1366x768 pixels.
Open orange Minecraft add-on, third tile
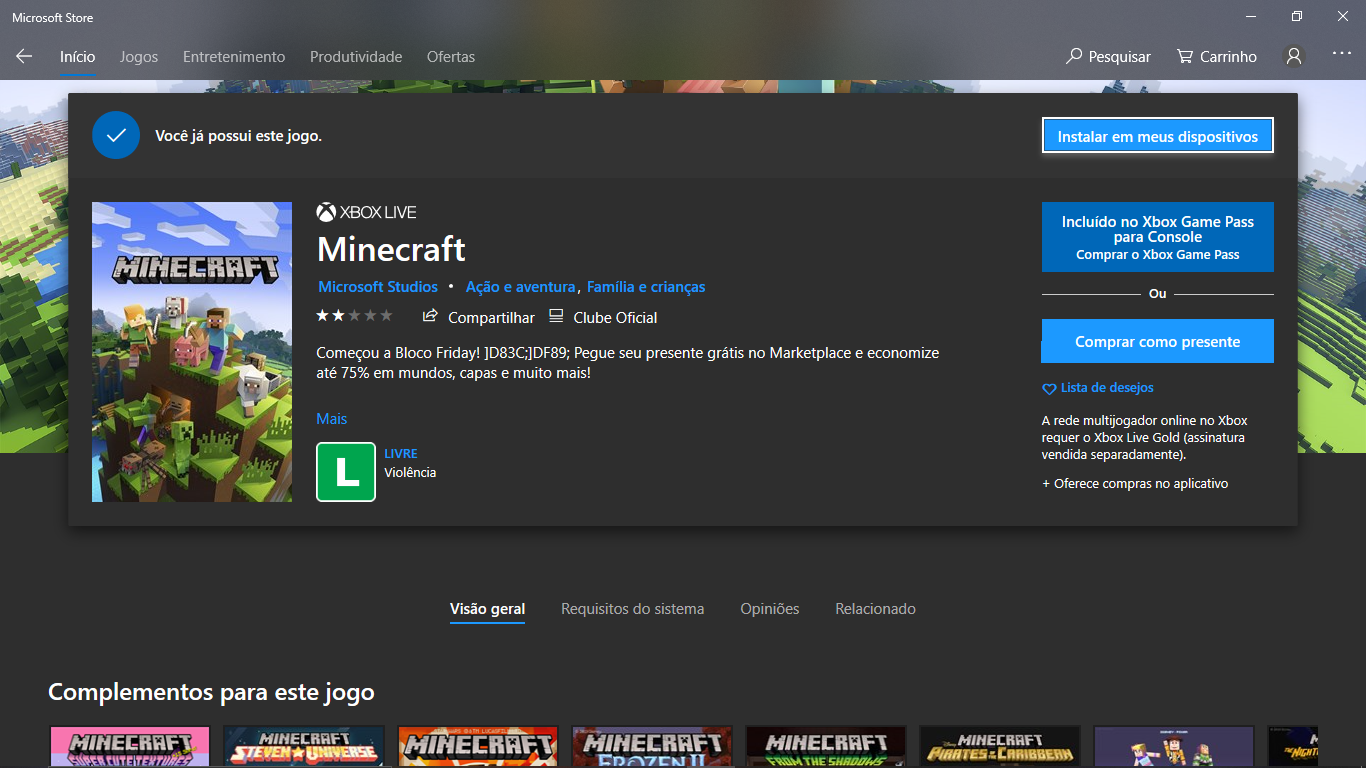478,747
